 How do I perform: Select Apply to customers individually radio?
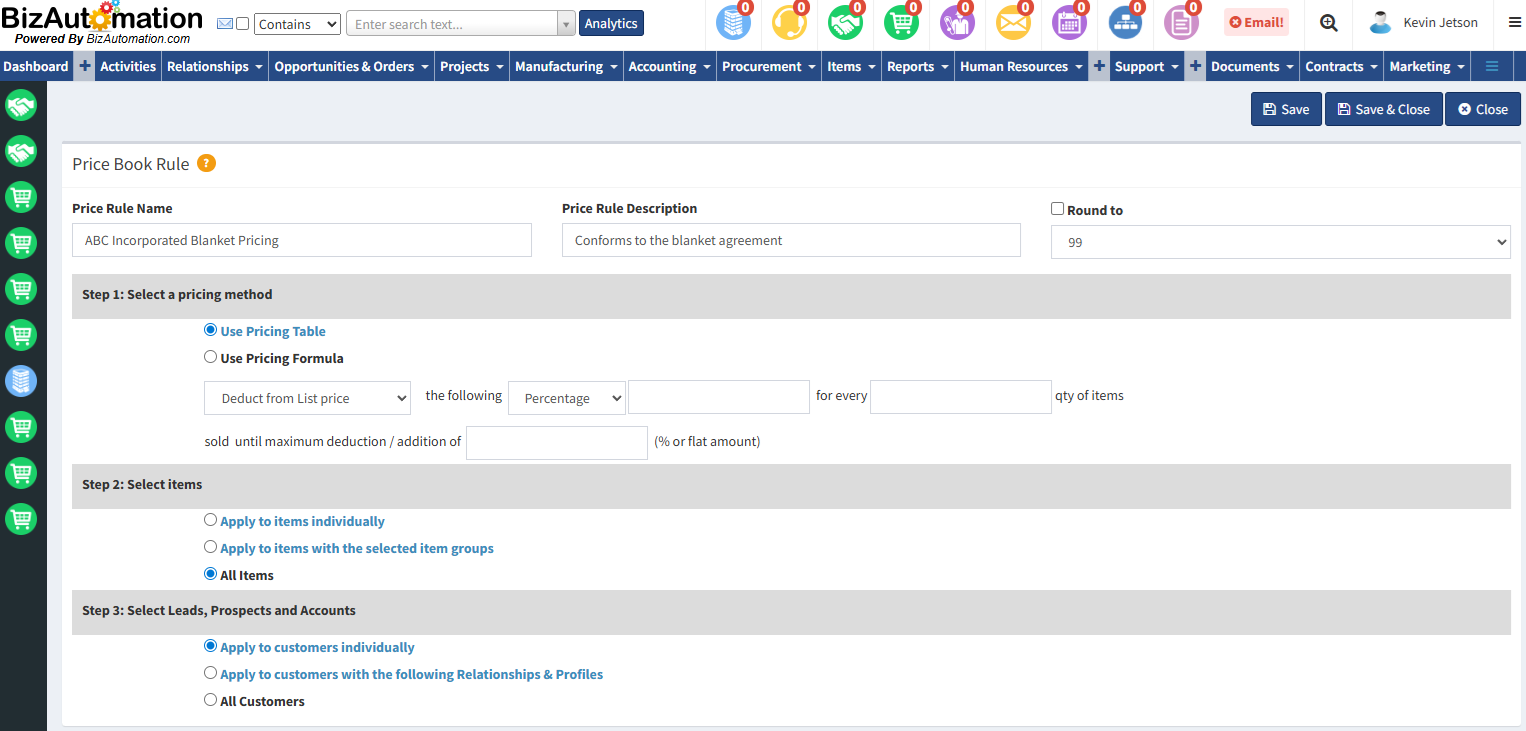coord(210,646)
